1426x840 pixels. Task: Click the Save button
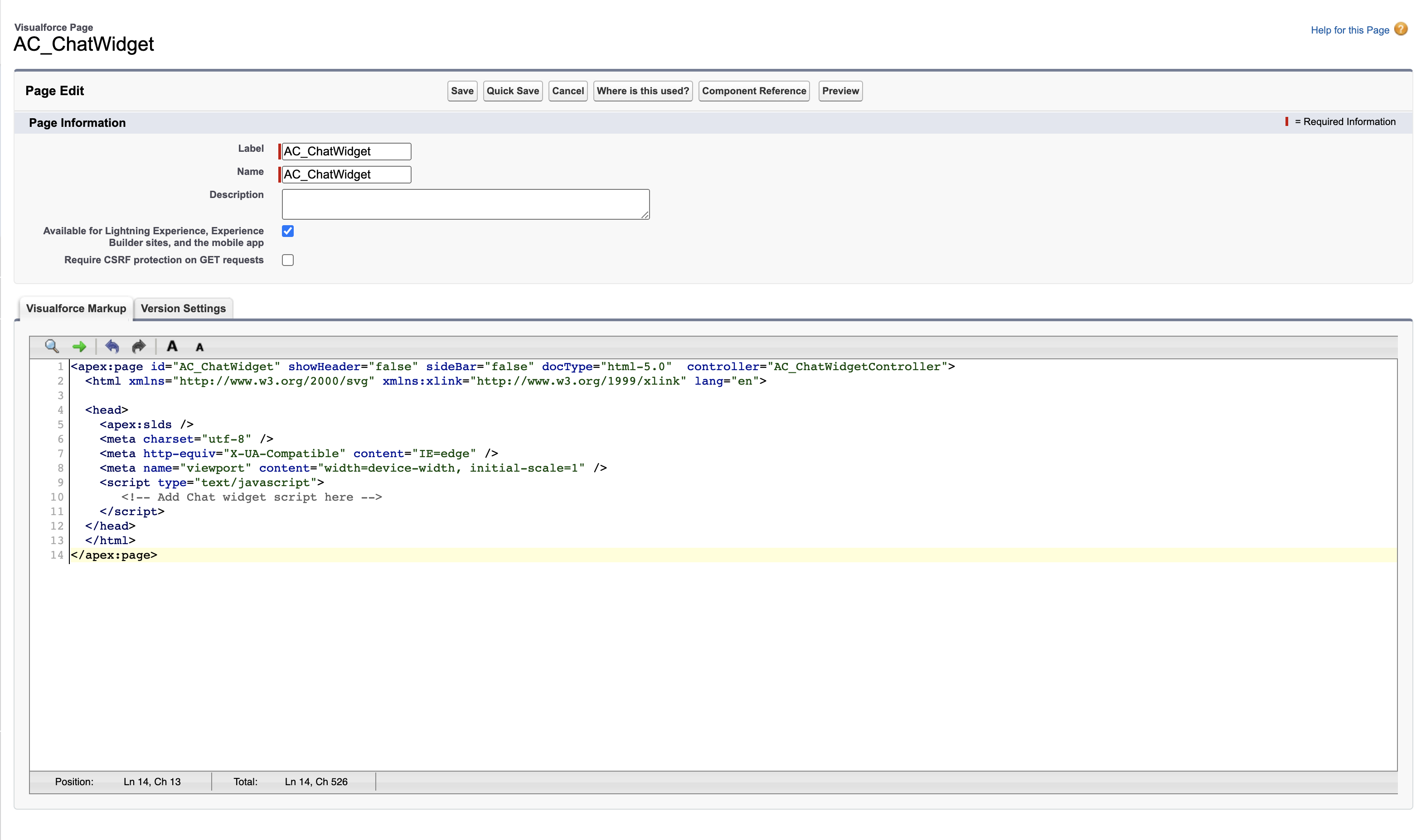[x=462, y=91]
